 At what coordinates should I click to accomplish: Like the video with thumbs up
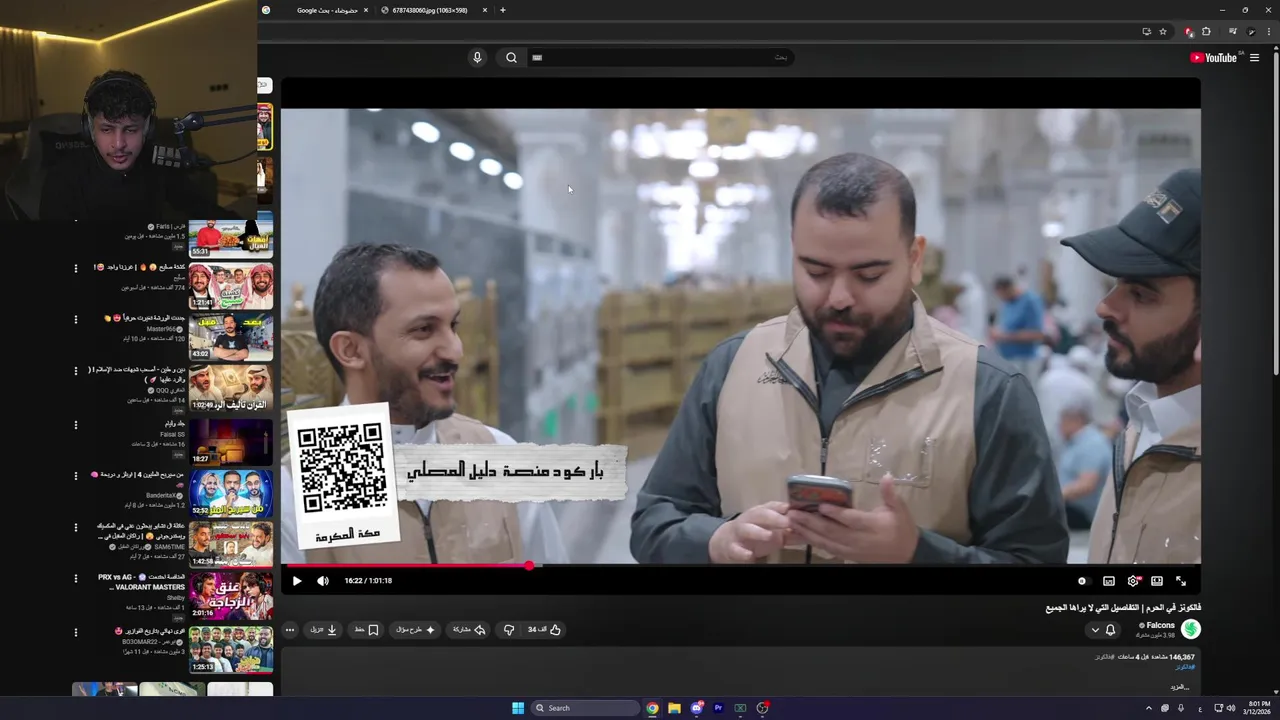[x=545, y=630]
